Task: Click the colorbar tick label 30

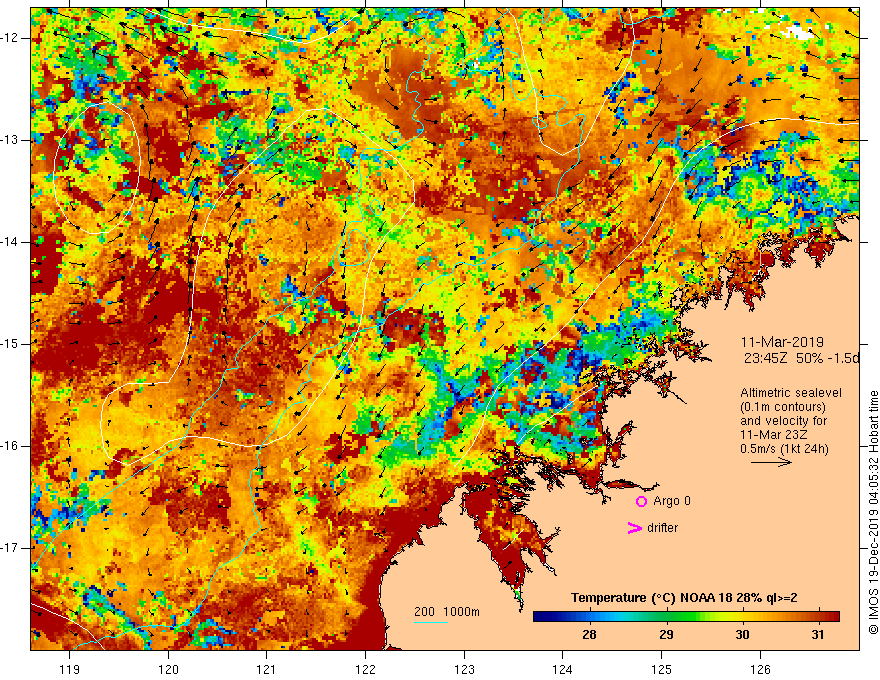Action: pyautogui.click(x=742, y=635)
